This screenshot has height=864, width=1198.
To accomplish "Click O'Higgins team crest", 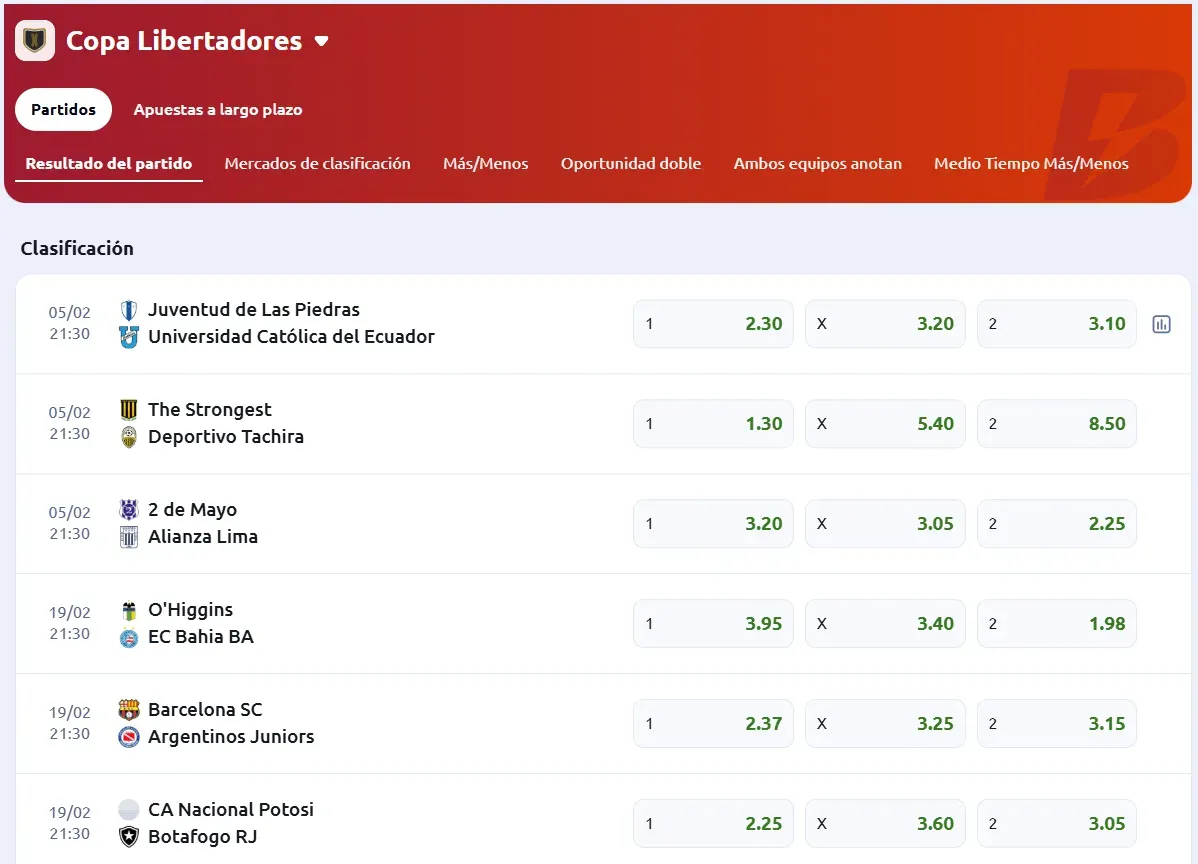I will coord(129,610).
